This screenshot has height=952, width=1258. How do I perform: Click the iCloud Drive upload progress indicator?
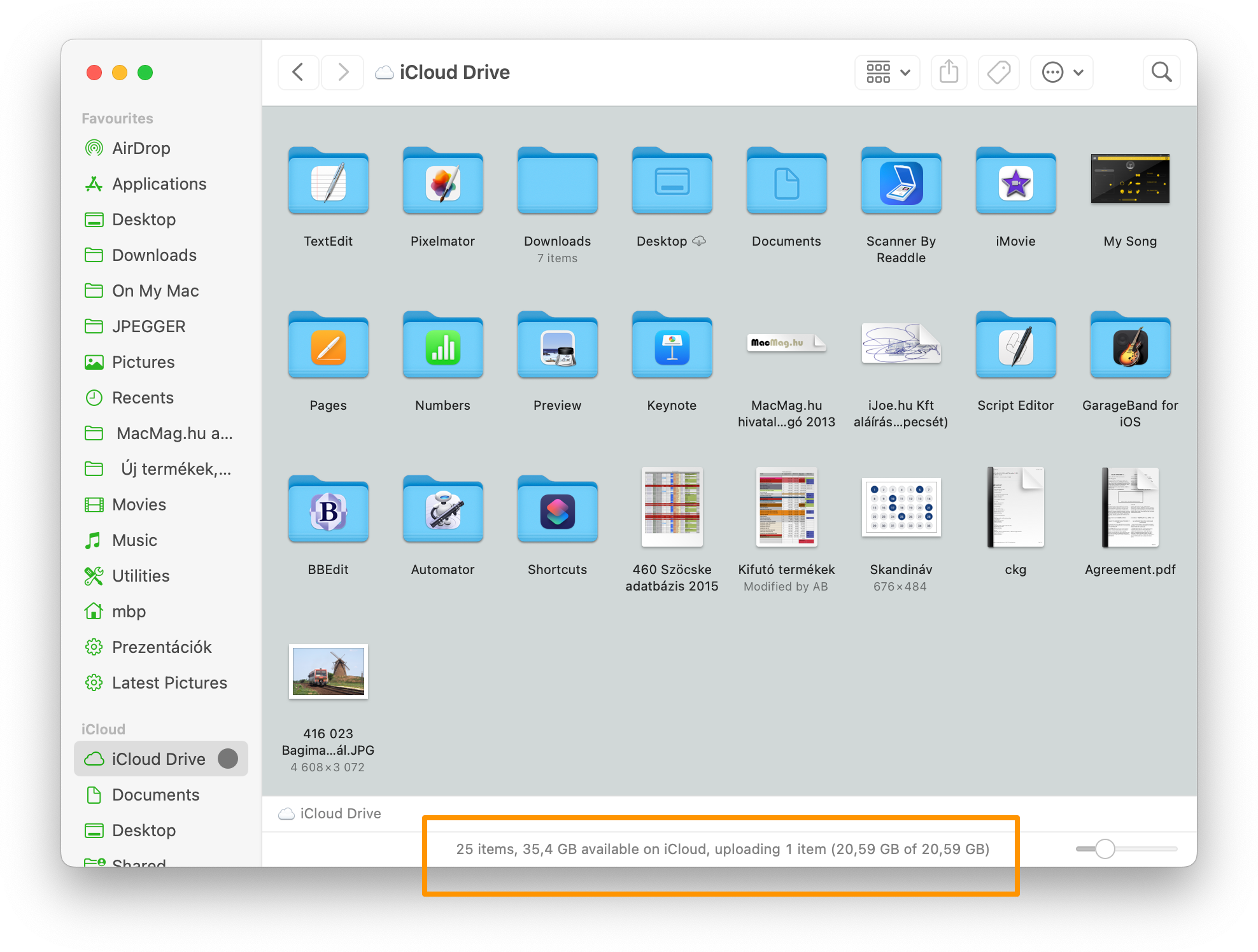228,759
